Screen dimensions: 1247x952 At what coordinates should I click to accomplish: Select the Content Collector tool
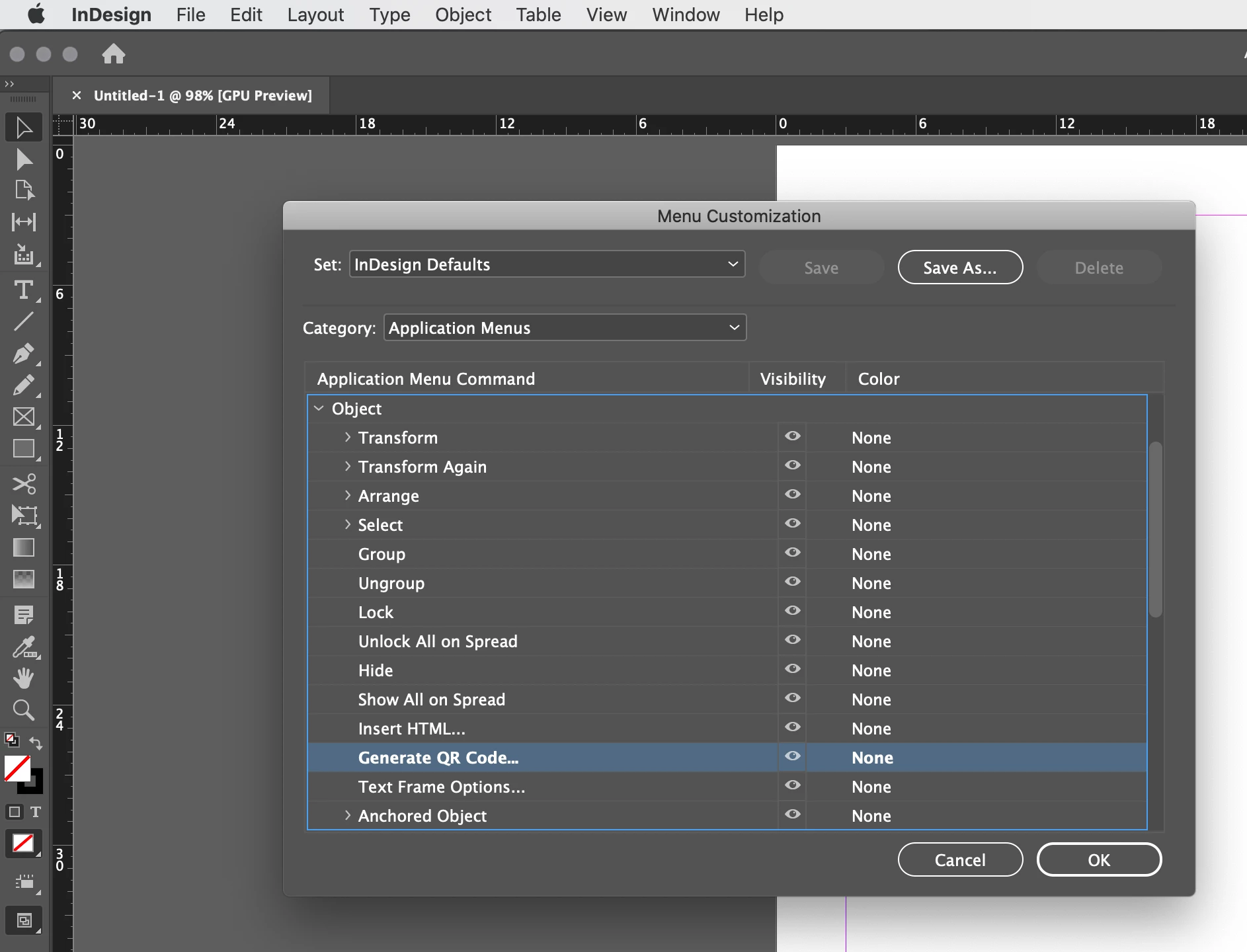(24, 254)
